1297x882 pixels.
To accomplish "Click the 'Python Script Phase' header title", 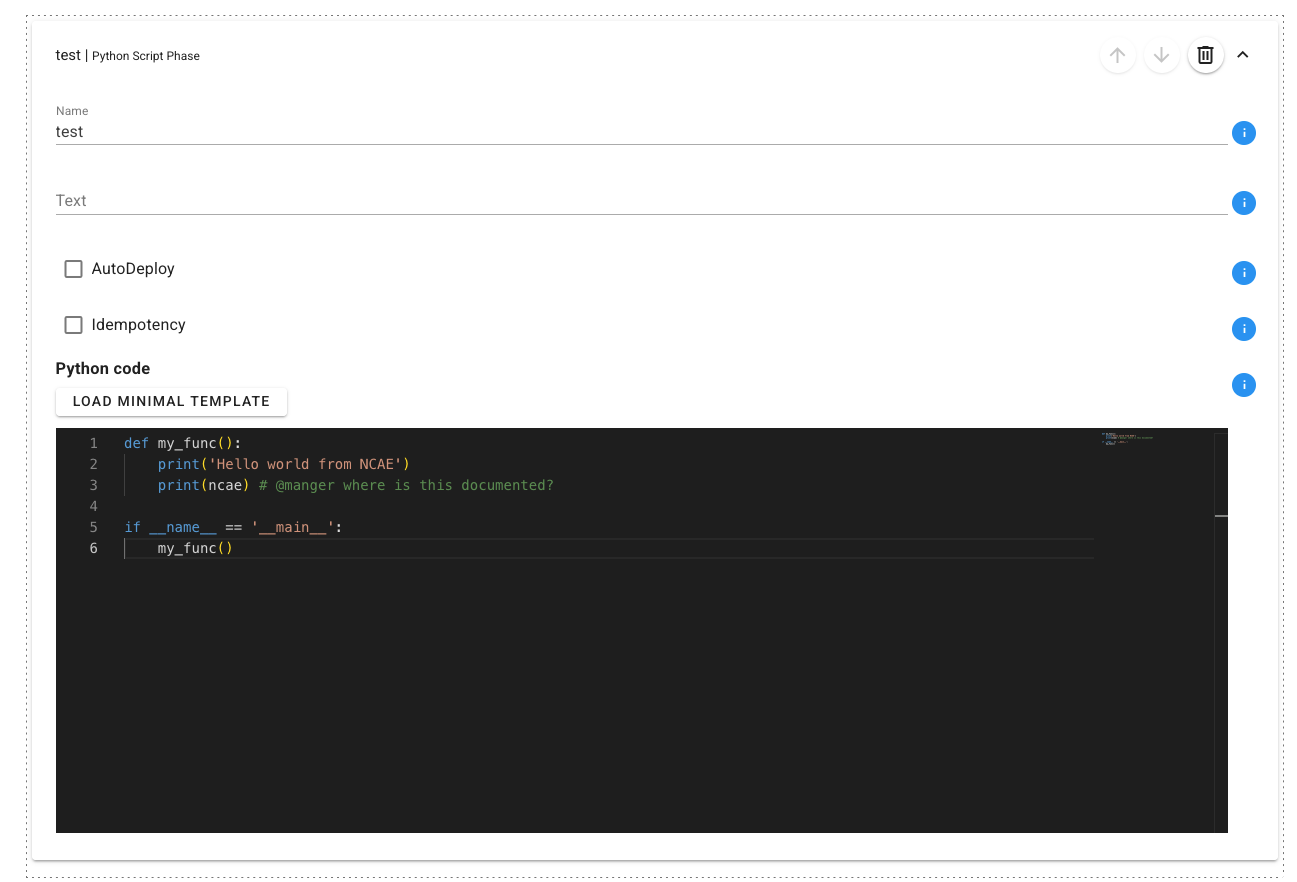I will (146, 56).
